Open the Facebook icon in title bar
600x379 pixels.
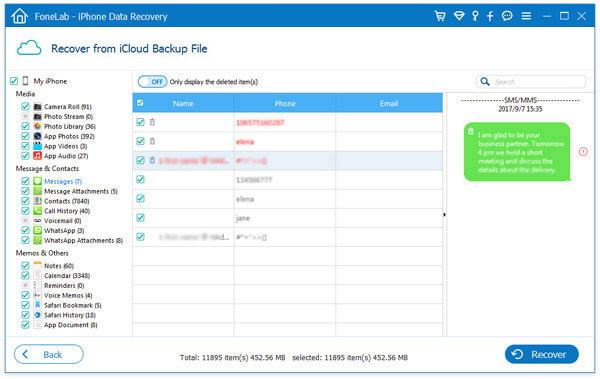point(490,16)
